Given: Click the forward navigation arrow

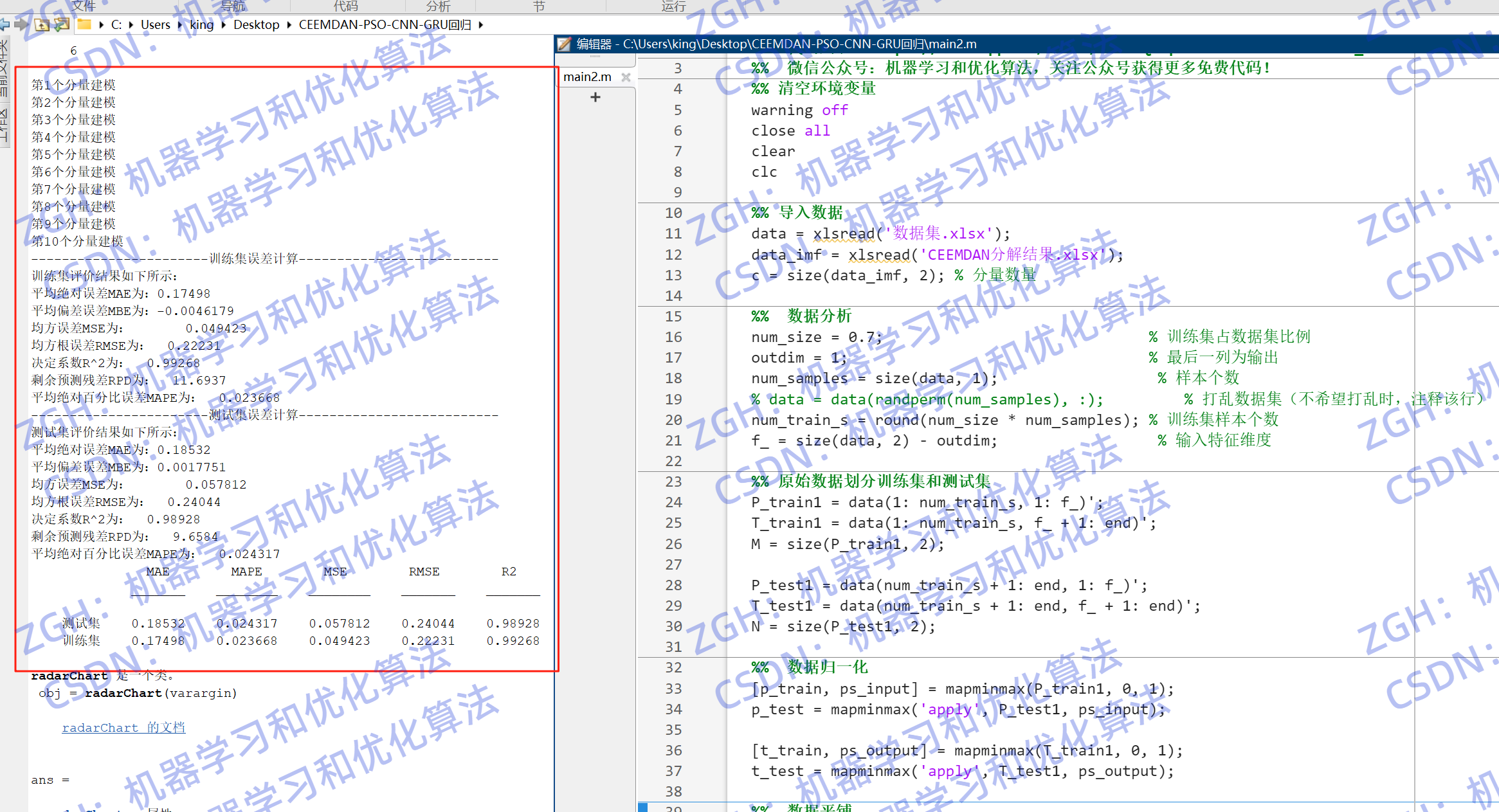Looking at the screenshot, I should (x=21, y=24).
